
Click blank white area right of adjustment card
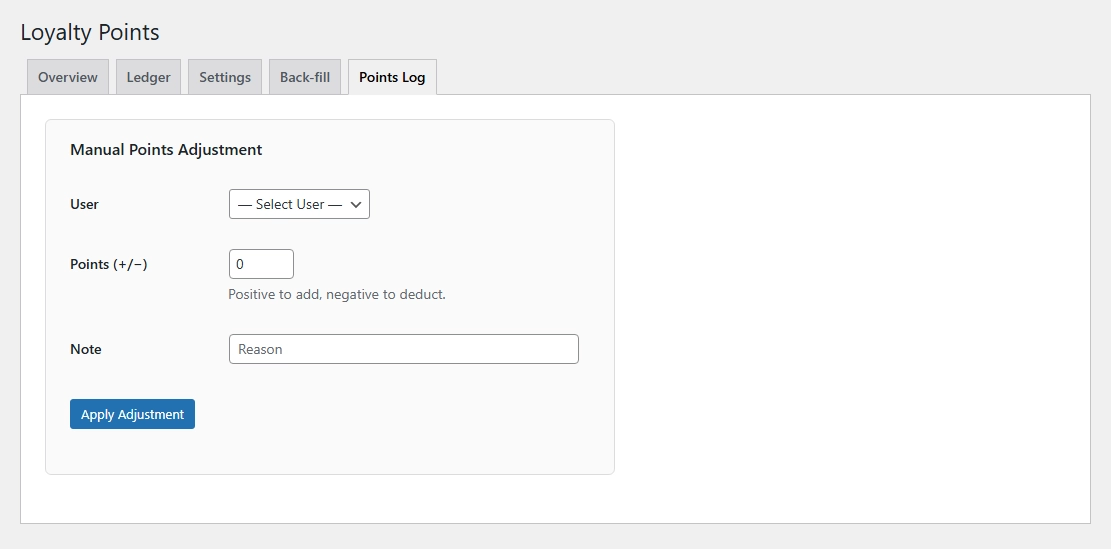850,300
